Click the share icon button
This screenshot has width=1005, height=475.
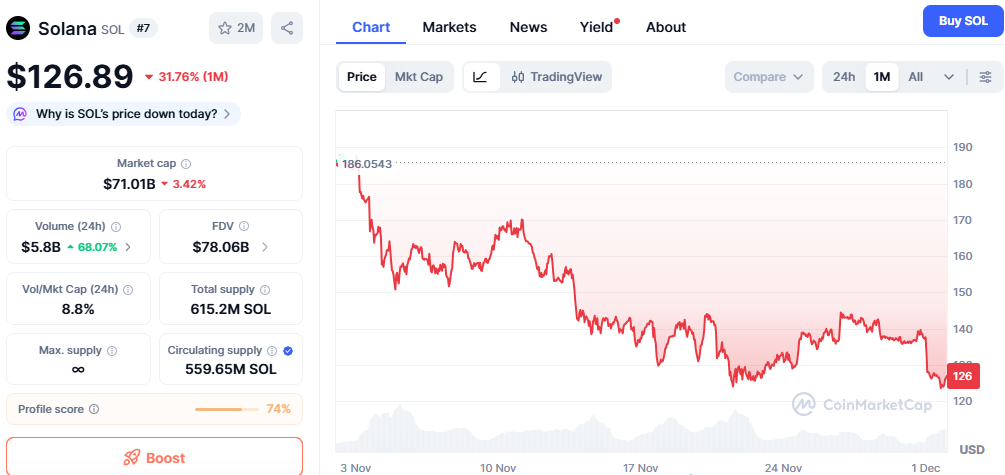click(x=287, y=28)
